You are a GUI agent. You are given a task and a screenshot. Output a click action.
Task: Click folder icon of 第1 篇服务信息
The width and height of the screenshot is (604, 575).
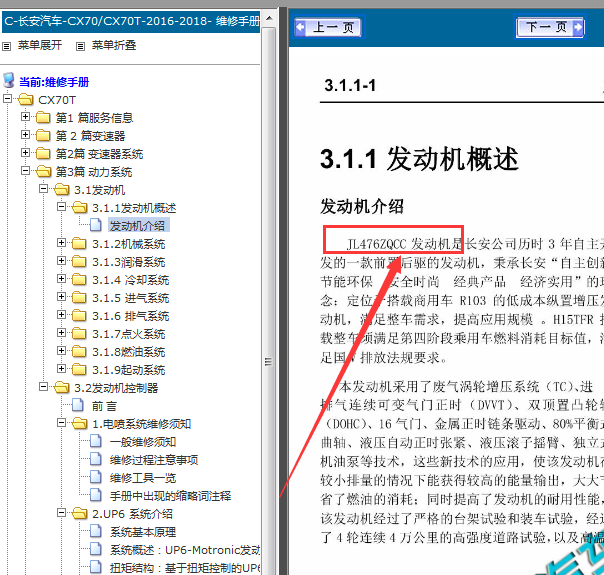(43, 117)
